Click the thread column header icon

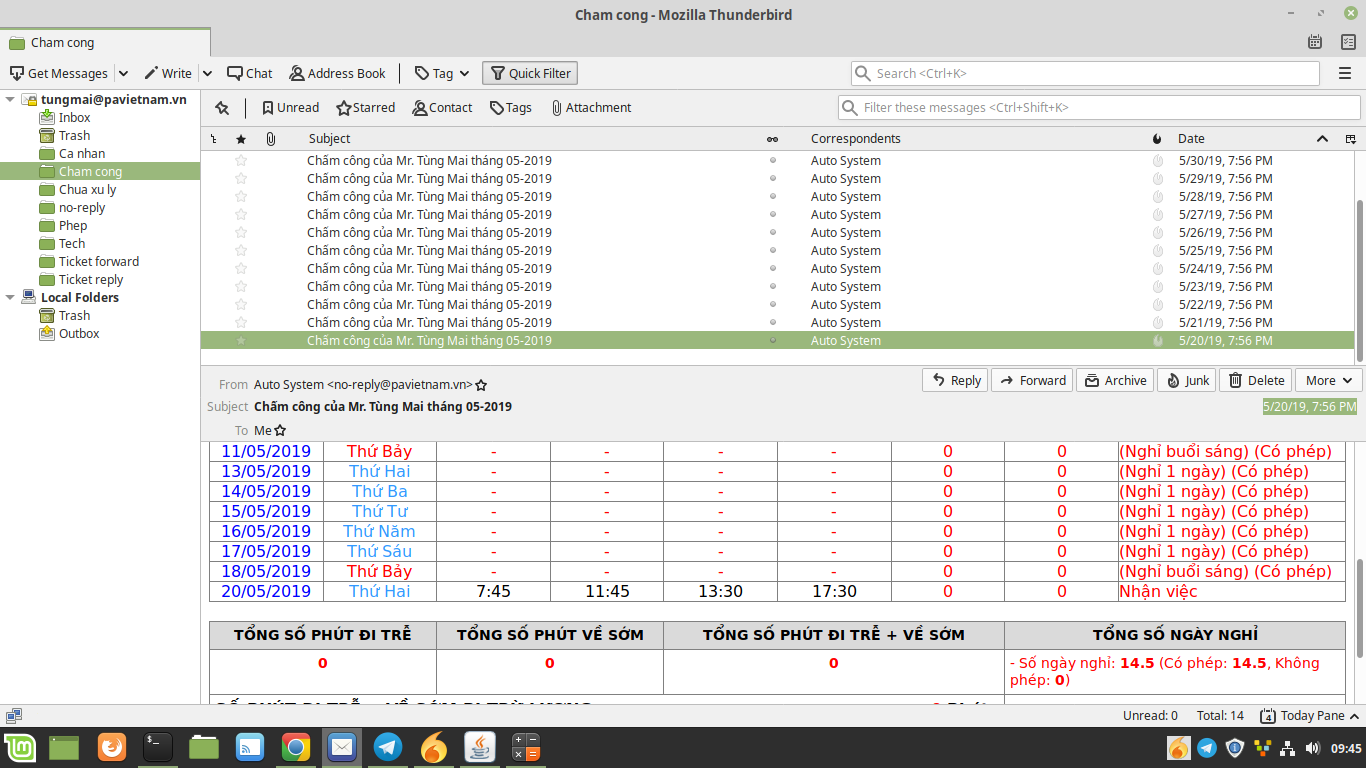click(213, 139)
